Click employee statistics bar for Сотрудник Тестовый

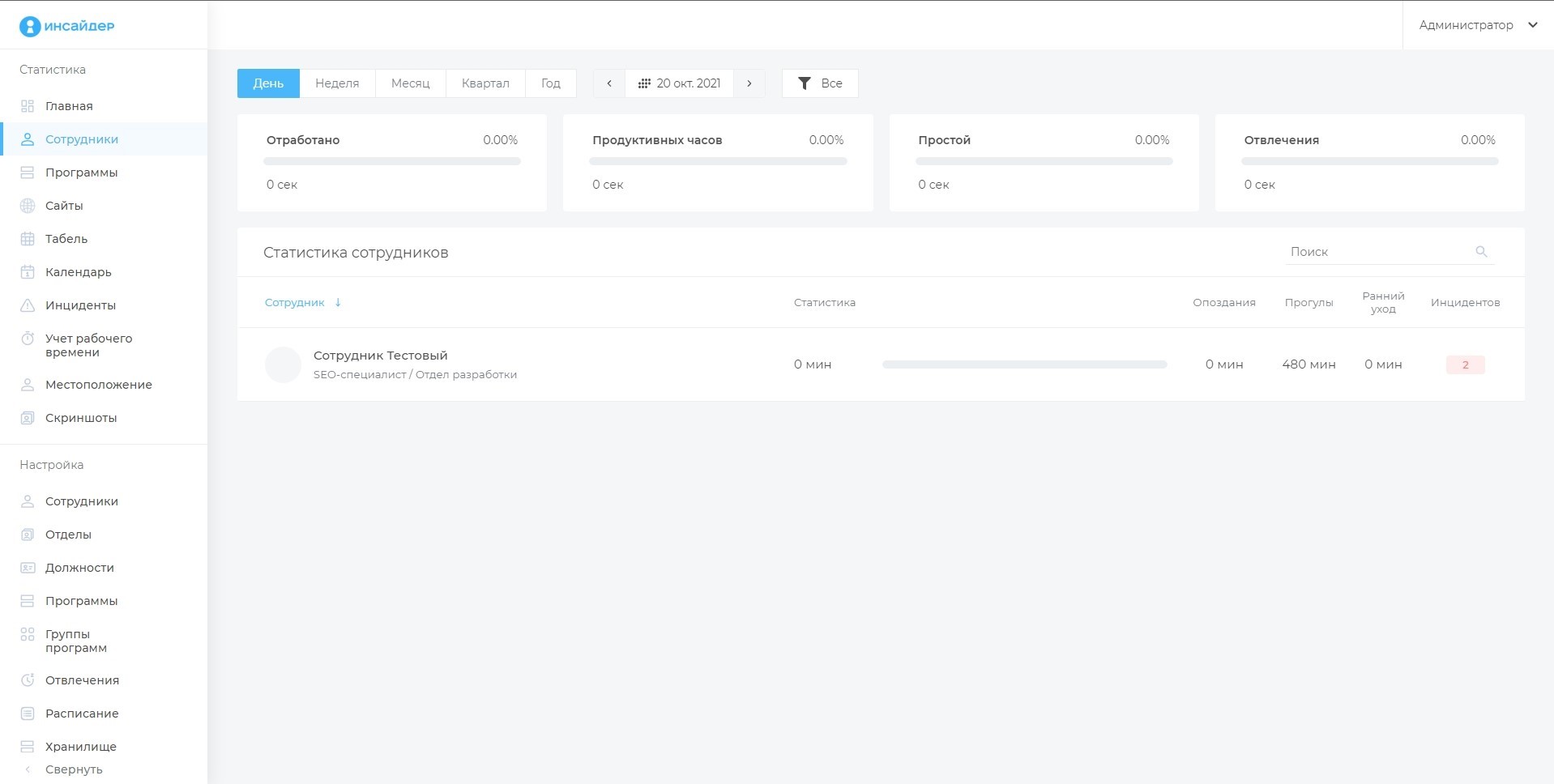1024,364
